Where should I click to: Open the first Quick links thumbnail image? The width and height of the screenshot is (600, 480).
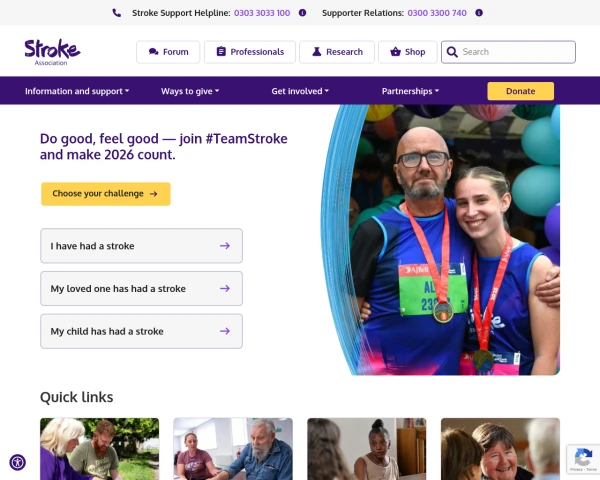(99, 449)
